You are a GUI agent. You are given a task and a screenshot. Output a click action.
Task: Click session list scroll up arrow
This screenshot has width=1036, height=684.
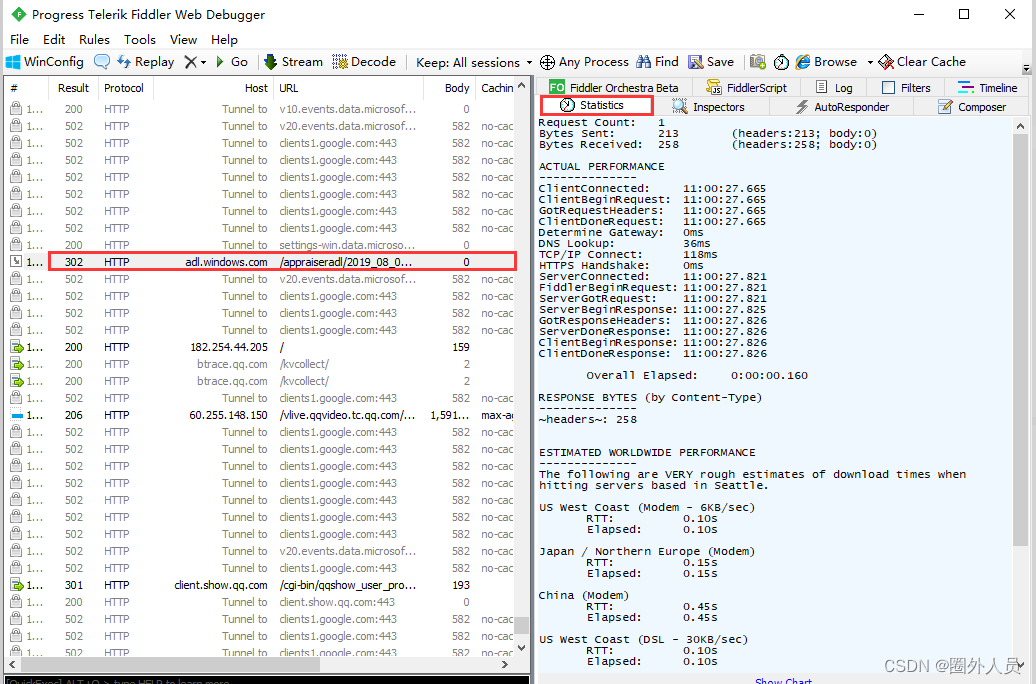click(521, 86)
